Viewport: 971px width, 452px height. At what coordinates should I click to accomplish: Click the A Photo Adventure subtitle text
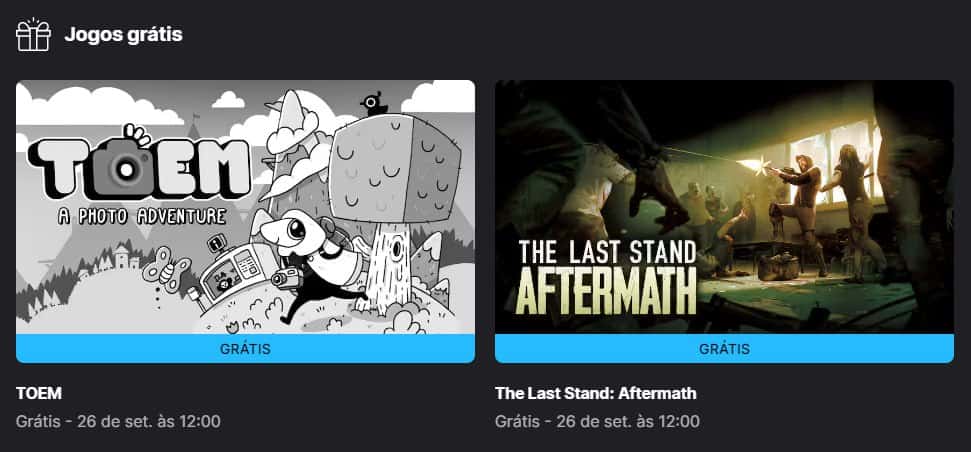[x=142, y=216]
